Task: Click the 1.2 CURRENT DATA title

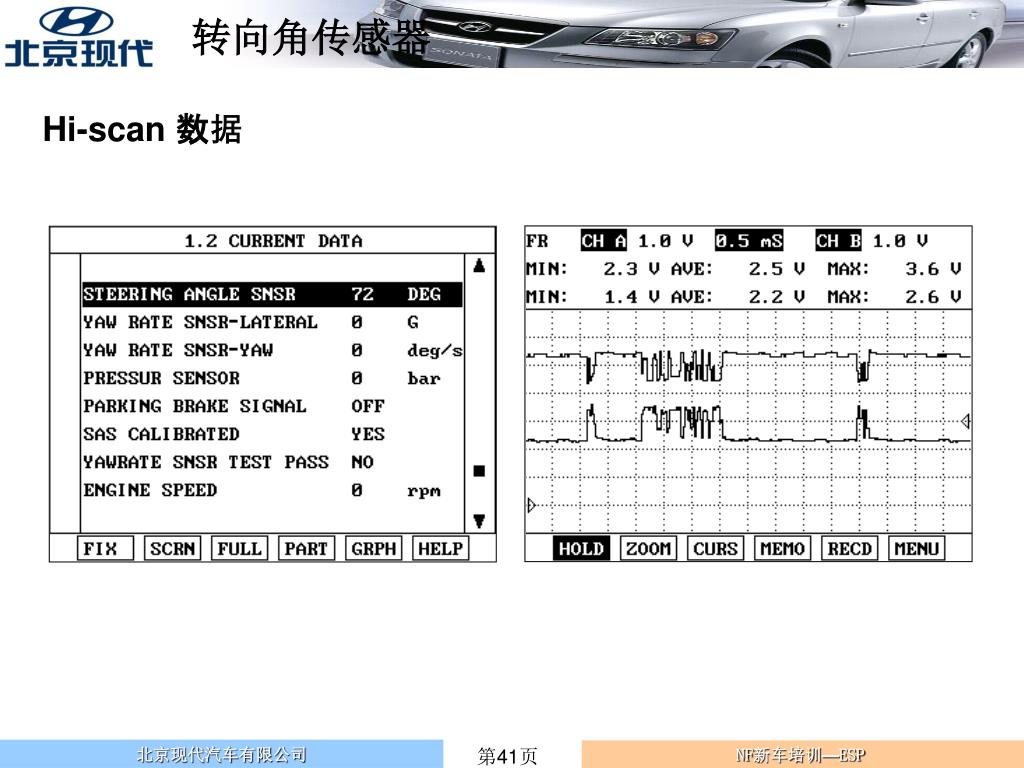Action: [x=273, y=241]
